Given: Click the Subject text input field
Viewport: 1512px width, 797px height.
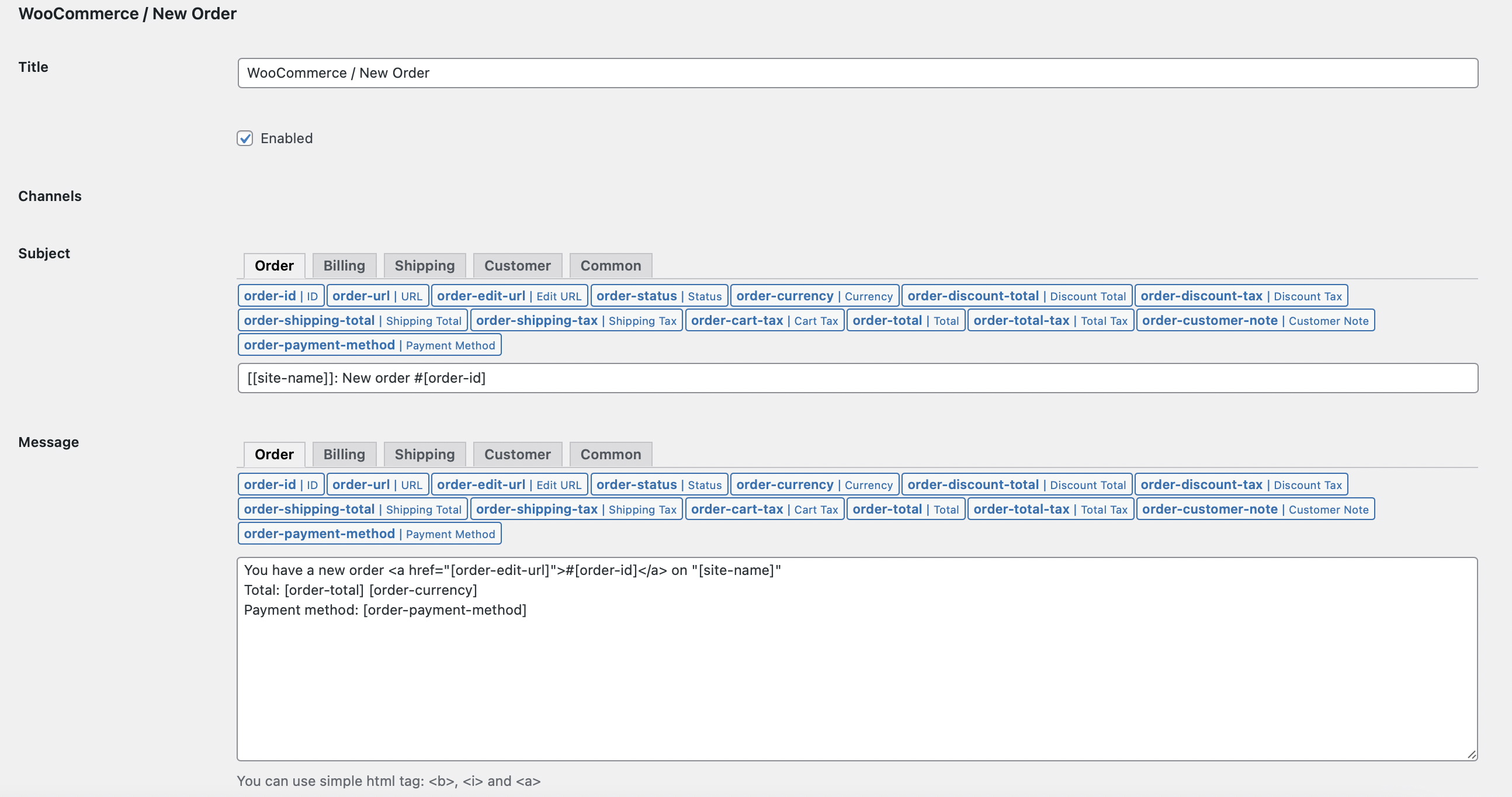Looking at the screenshot, I should pyautogui.click(x=858, y=378).
